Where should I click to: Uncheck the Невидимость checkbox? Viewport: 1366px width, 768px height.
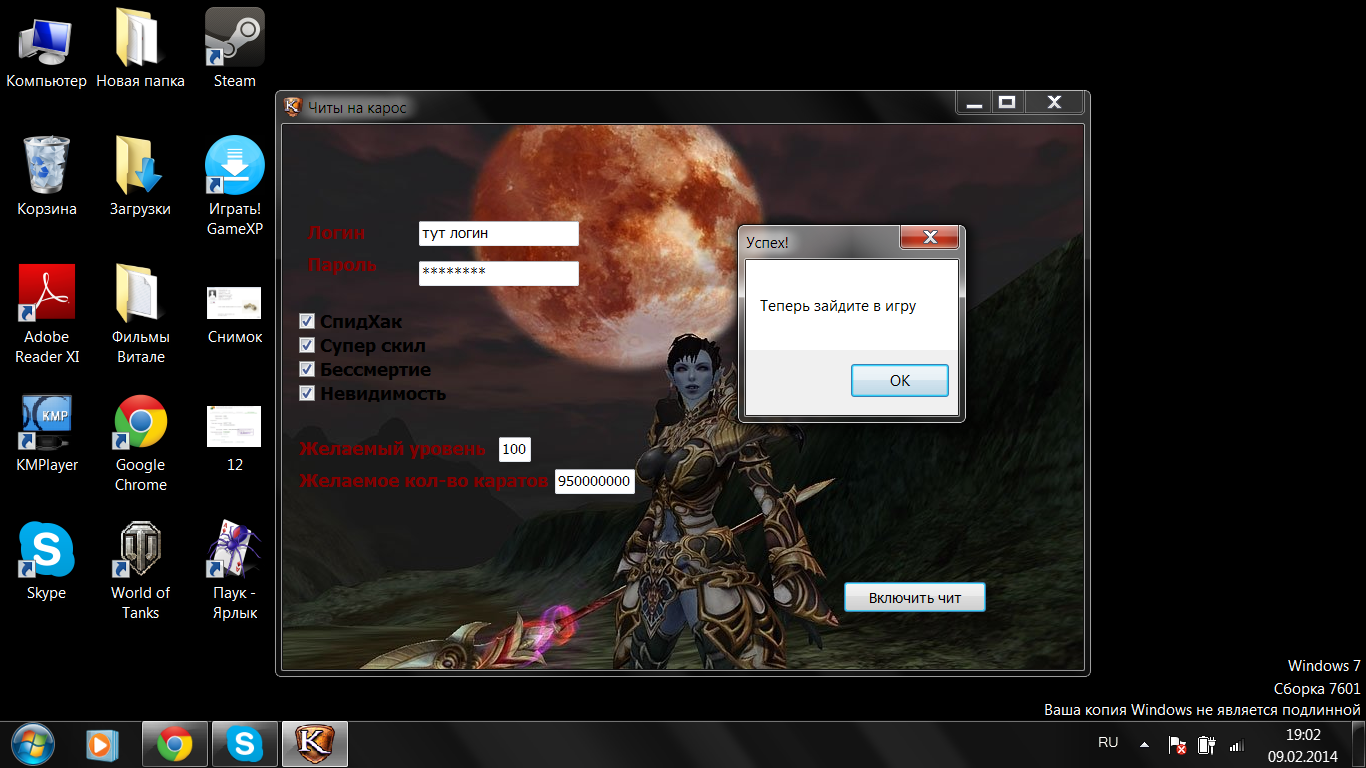click(307, 393)
